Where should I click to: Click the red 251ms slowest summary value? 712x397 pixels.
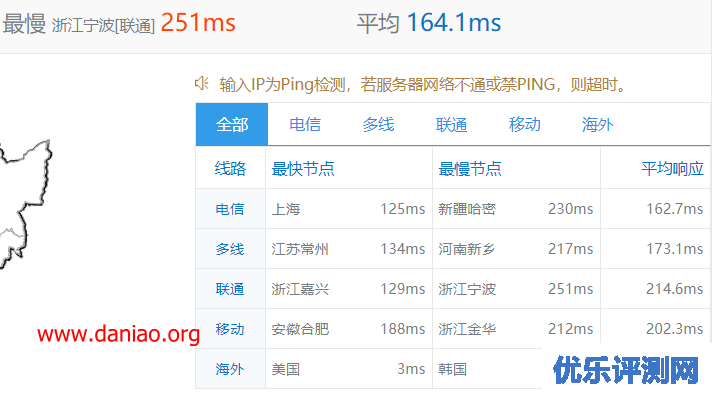(x=198, y=22)
